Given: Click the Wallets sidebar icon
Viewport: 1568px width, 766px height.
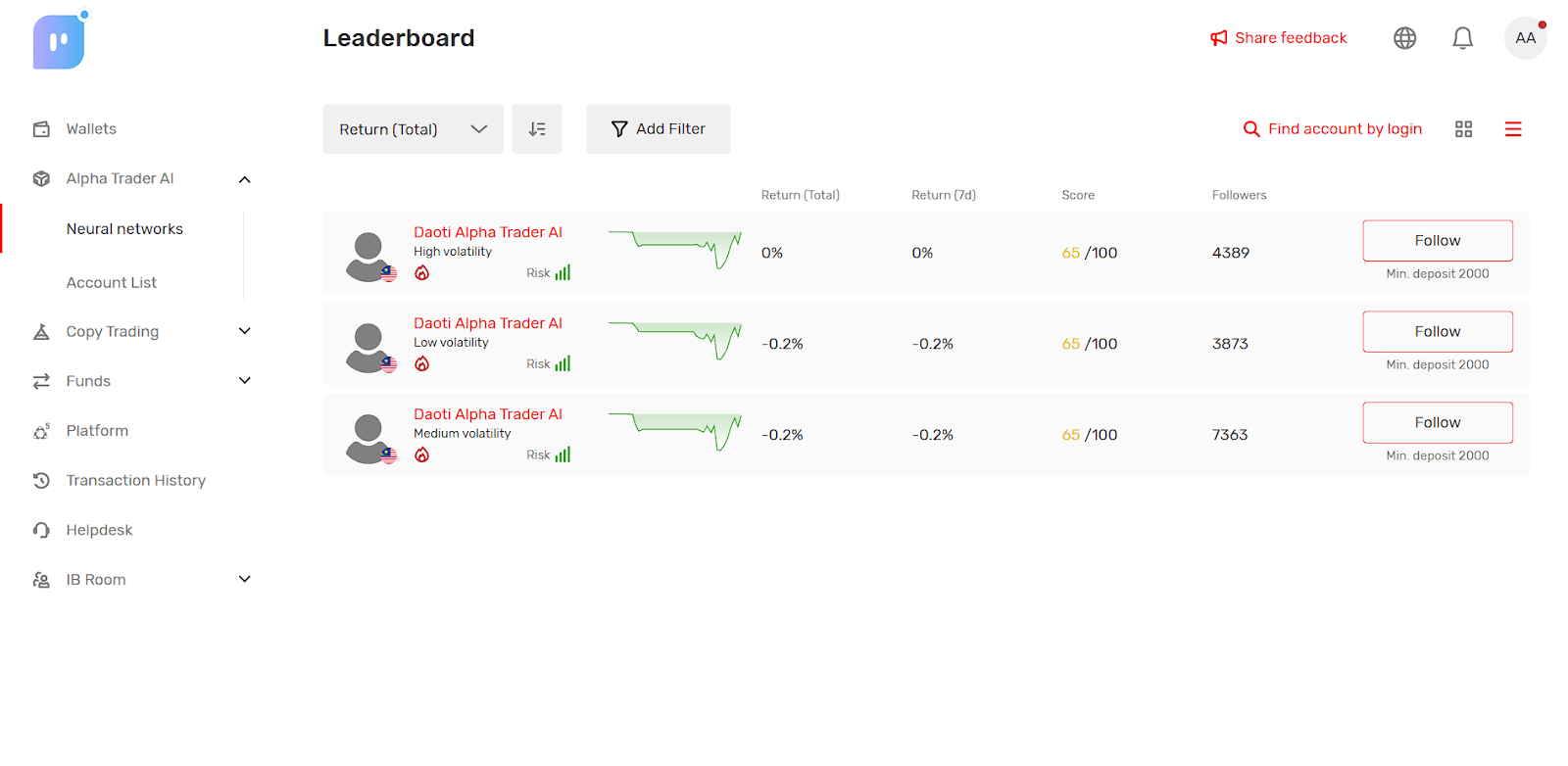Looking at the screenshot, I should [x=41, y=129].
